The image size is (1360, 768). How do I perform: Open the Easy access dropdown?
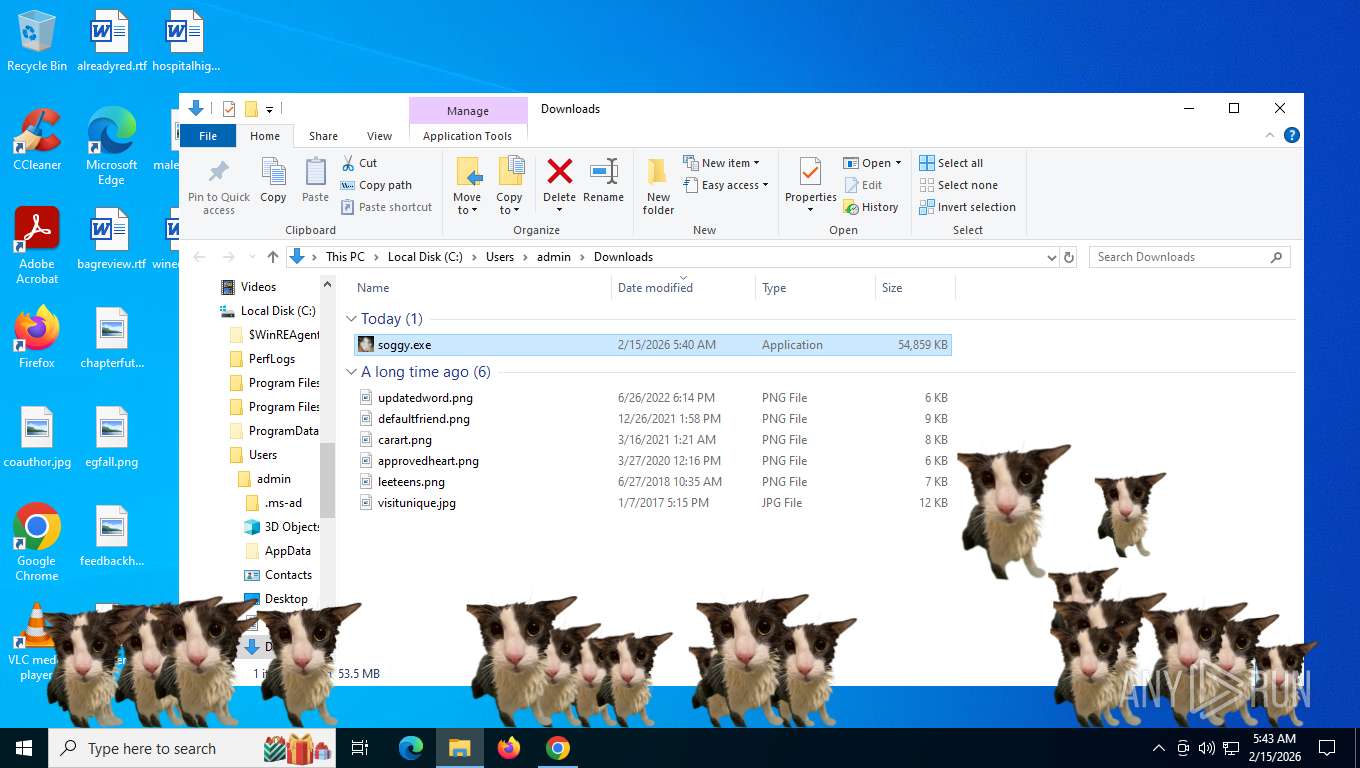point(726,185)
